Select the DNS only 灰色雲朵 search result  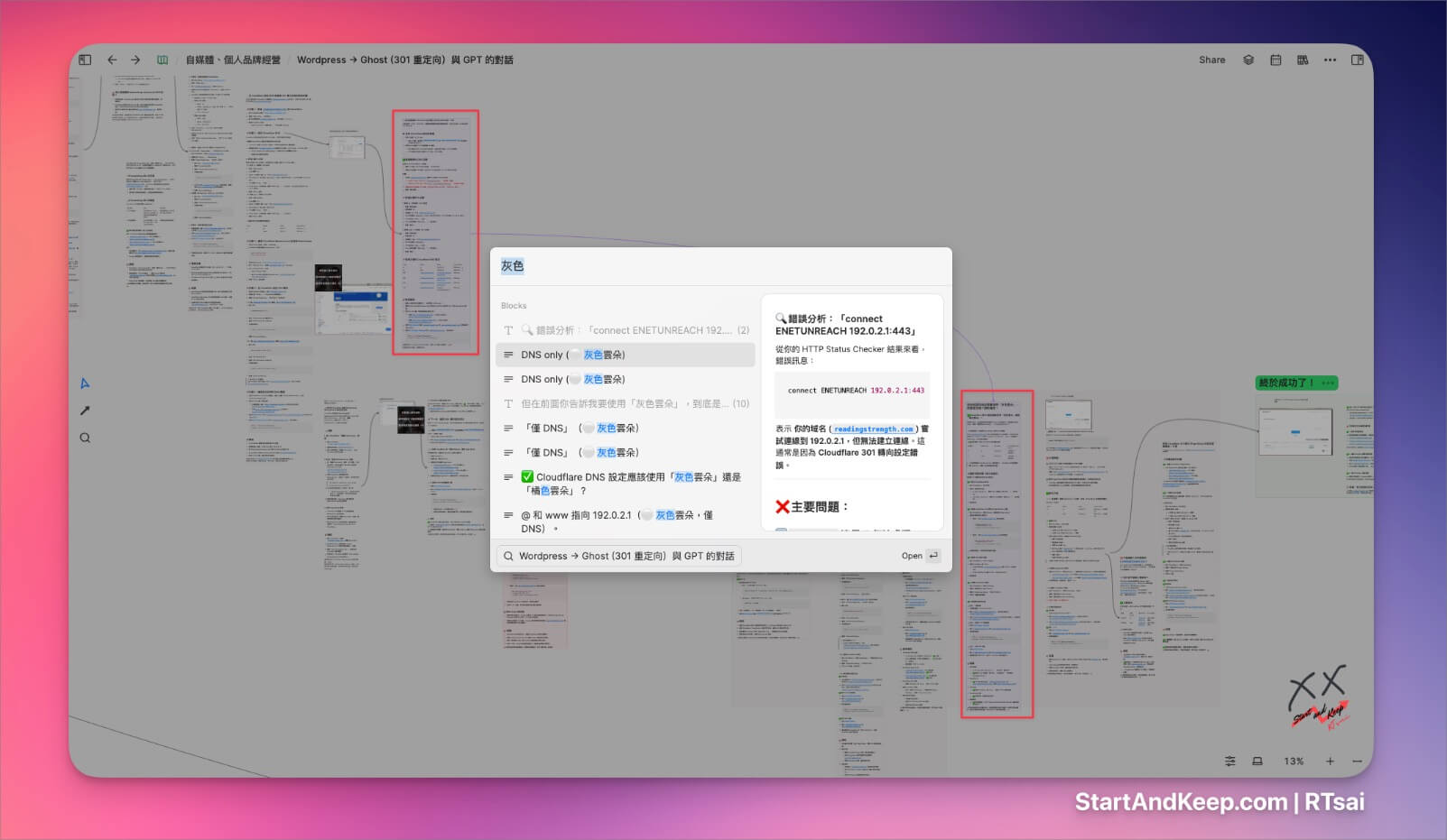coord(627,355)
